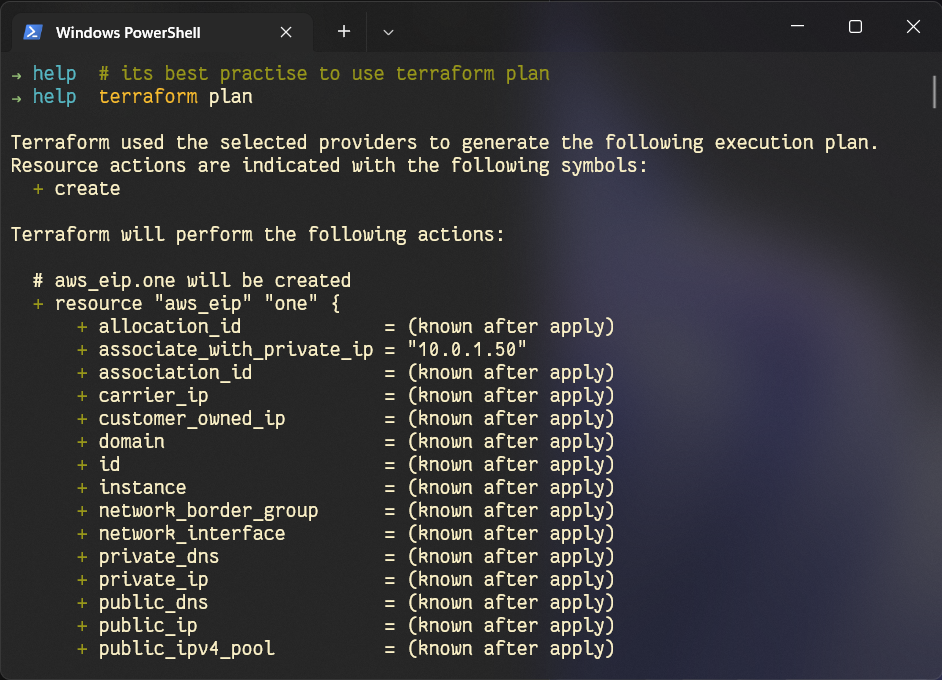942x680 pixels.
Task: Click the 'instance' attribute
Action: pyautogui.click(x=142, y=487)
